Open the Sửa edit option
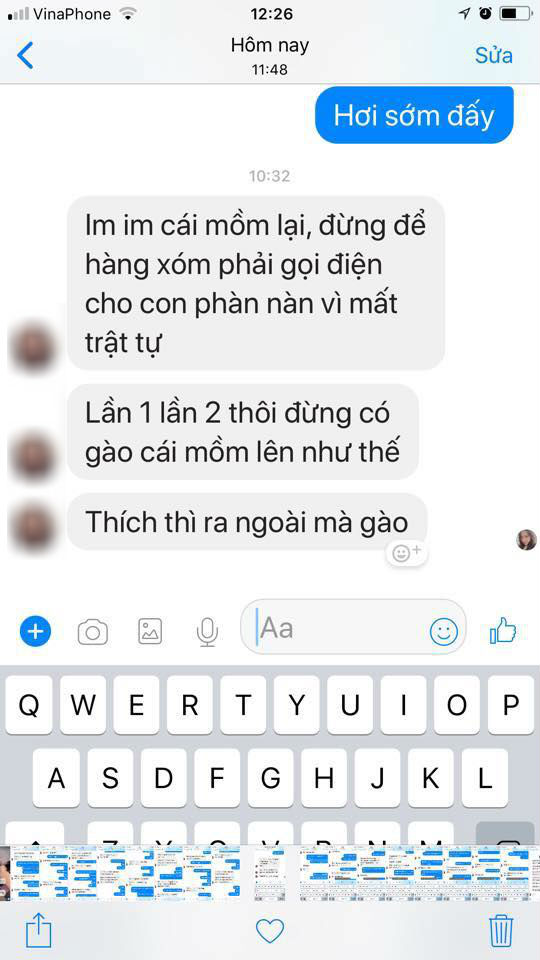 pos(493,55)
